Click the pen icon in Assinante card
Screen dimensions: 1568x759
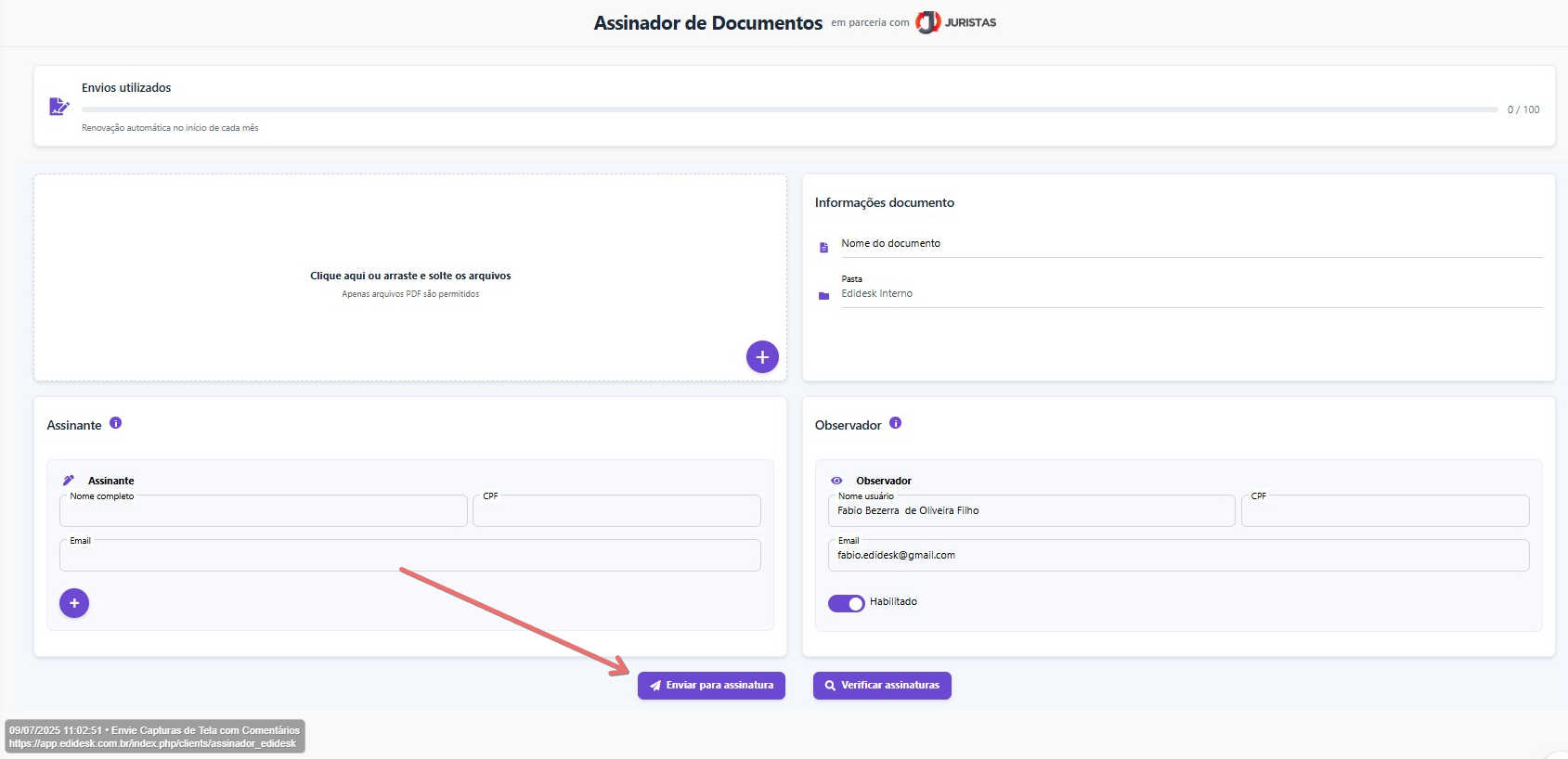69,481
